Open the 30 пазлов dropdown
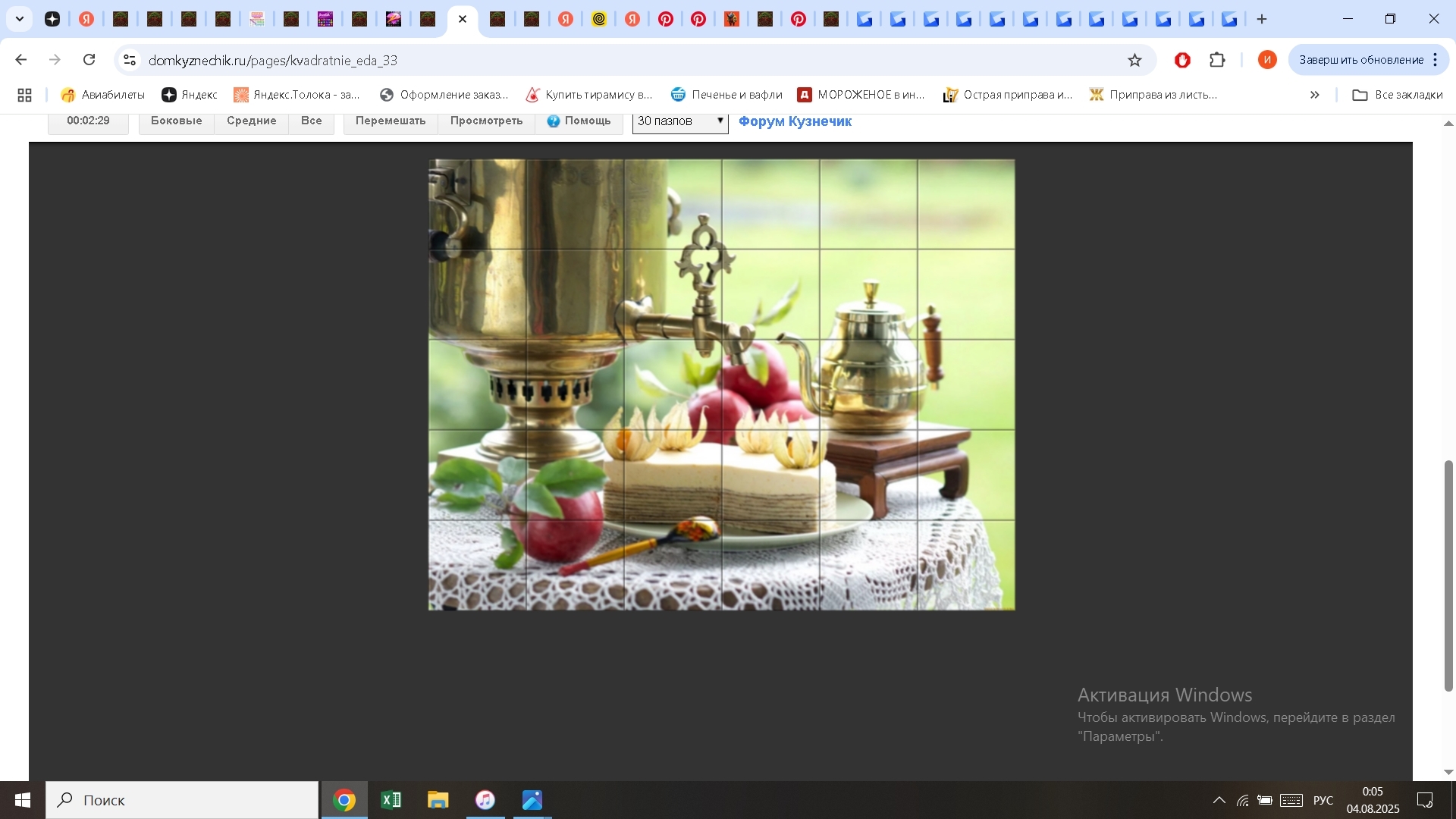The height and width of the screenshot is (819, 1456). tap(680, 121)
